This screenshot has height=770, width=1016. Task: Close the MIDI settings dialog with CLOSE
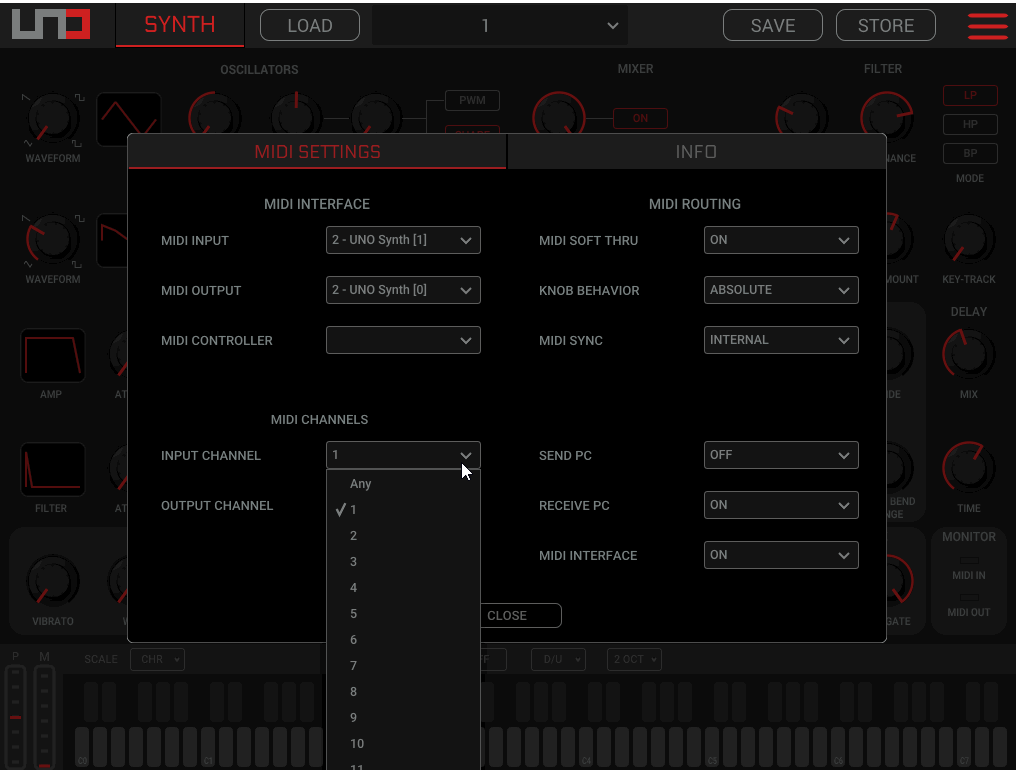520,615
